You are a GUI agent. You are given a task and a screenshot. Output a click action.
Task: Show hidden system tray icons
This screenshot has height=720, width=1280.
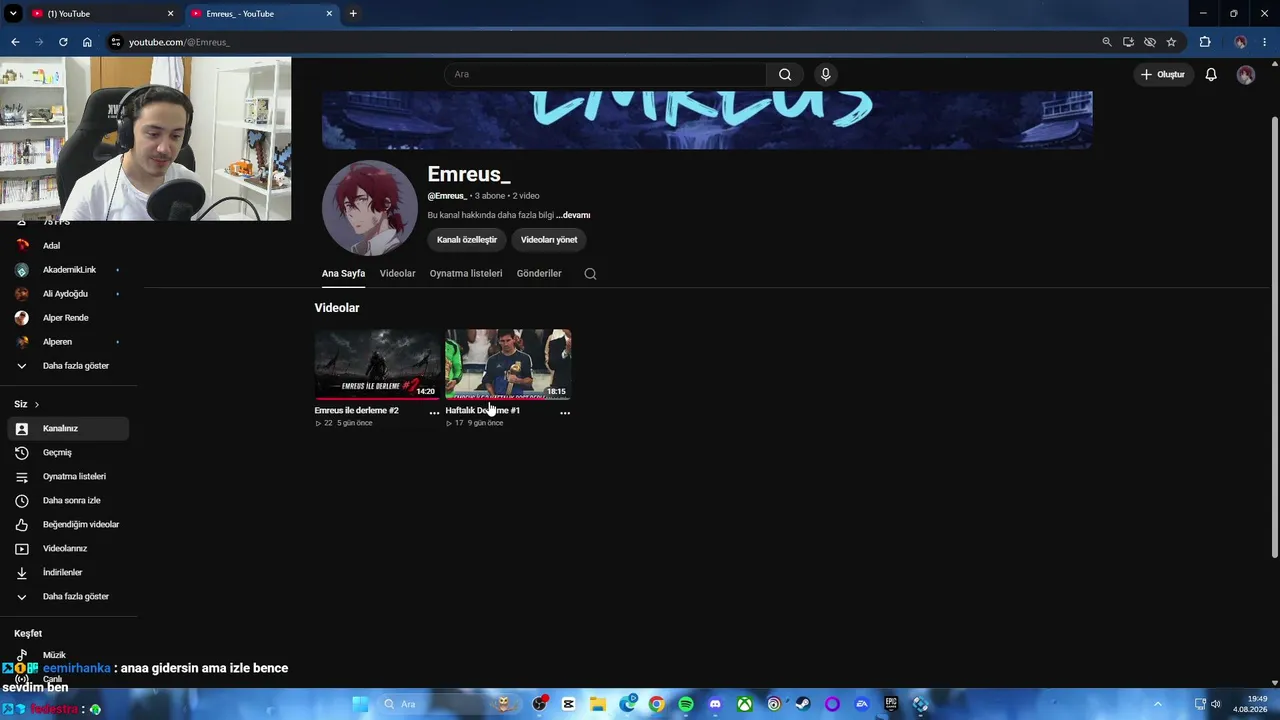(1158, 704)
